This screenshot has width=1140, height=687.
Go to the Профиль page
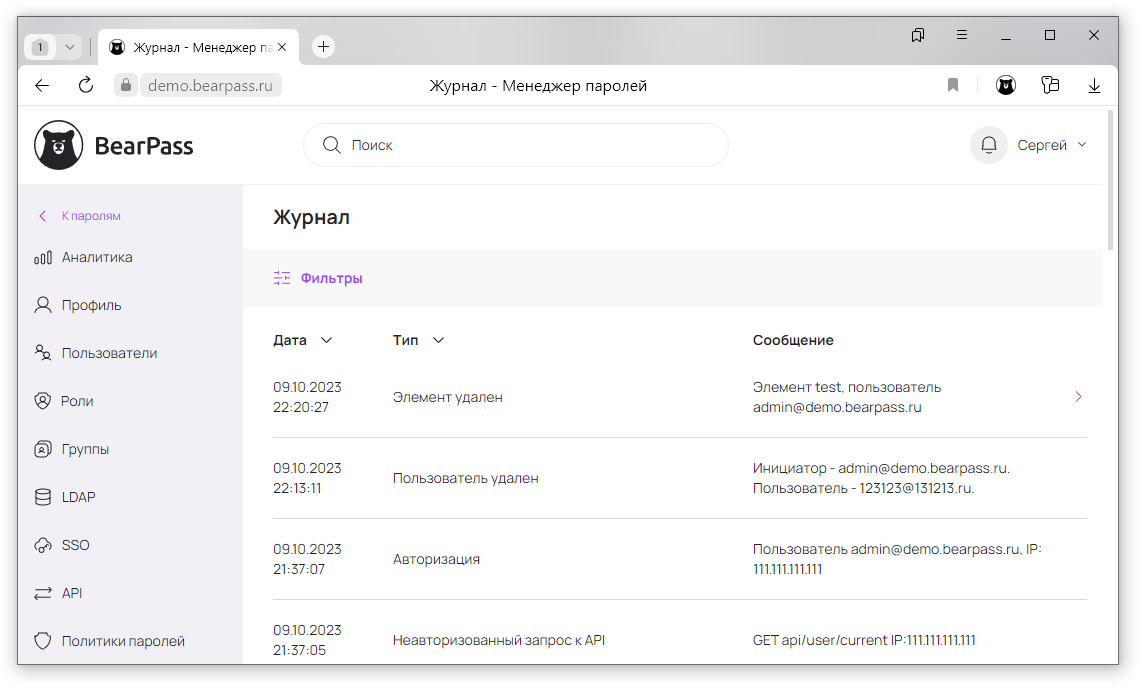tap(91, 305)
